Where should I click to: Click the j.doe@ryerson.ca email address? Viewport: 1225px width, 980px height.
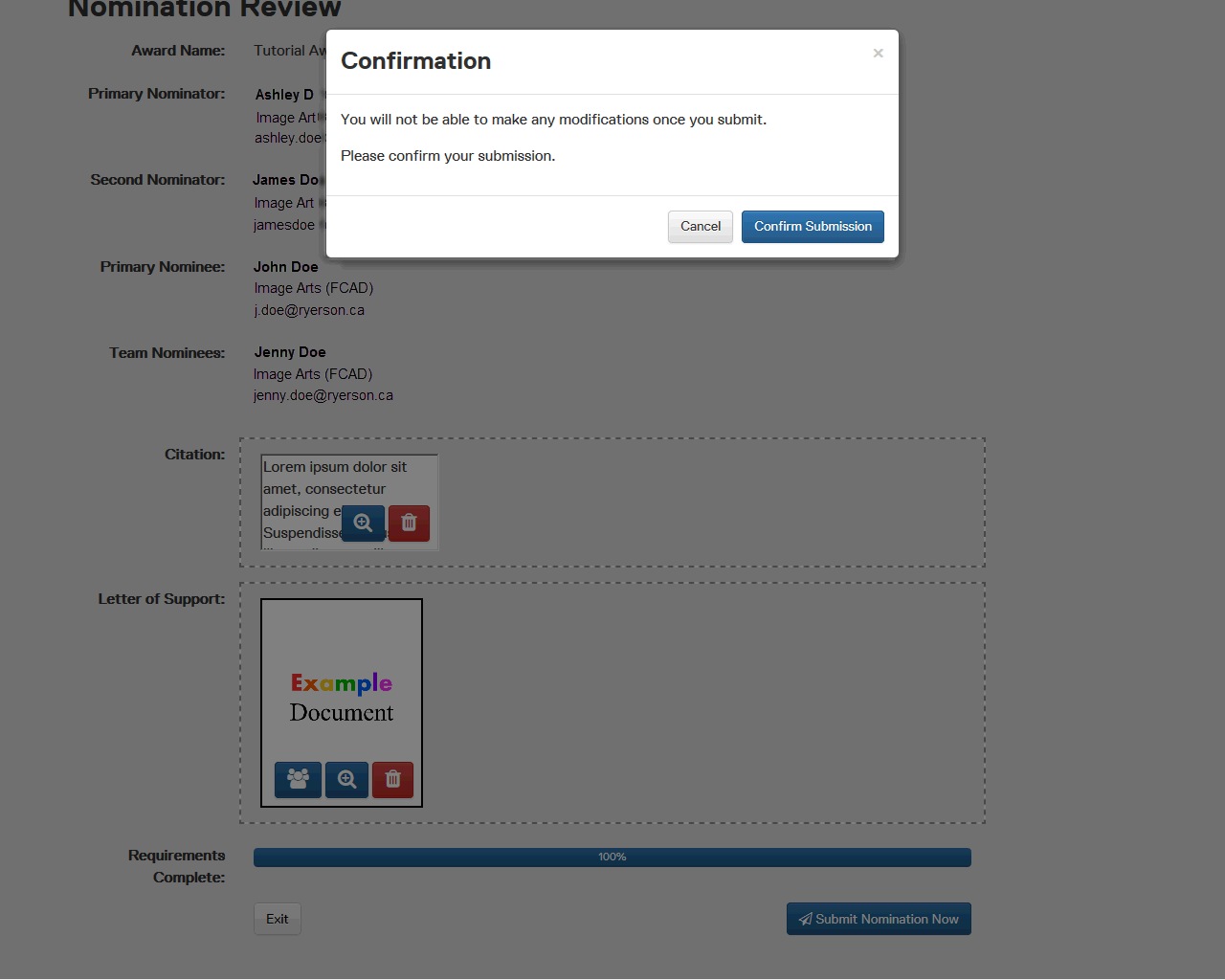pos(309,310)
